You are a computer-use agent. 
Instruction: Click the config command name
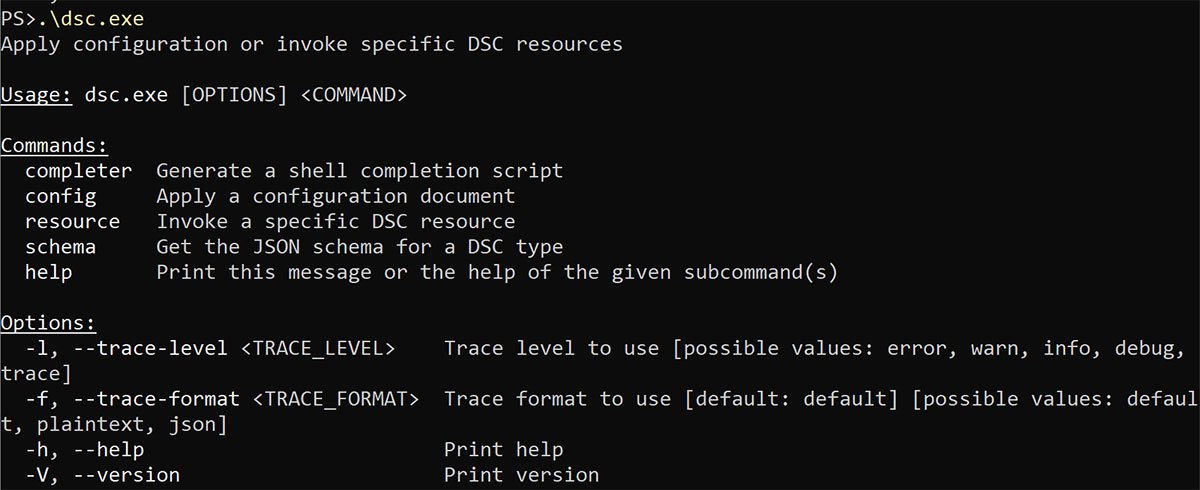point(60,196)
